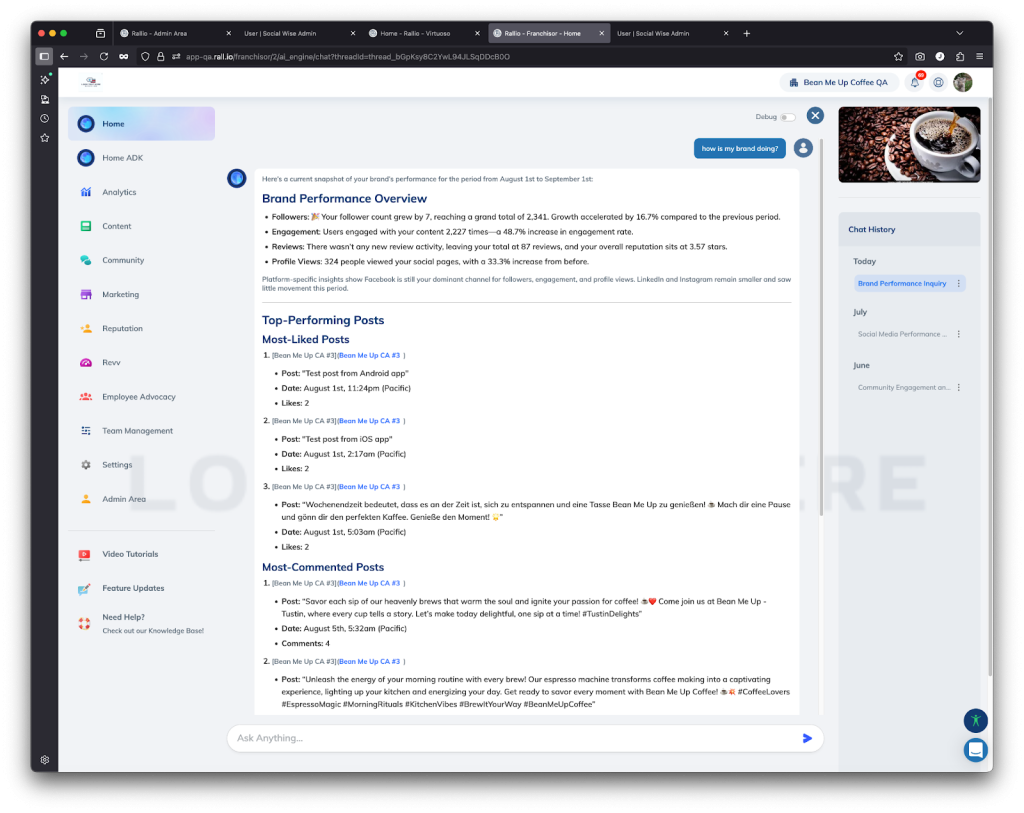Open the Community Engagement chat menu
This screenshot has width=1024, height=813.
(x=957, y=387)
